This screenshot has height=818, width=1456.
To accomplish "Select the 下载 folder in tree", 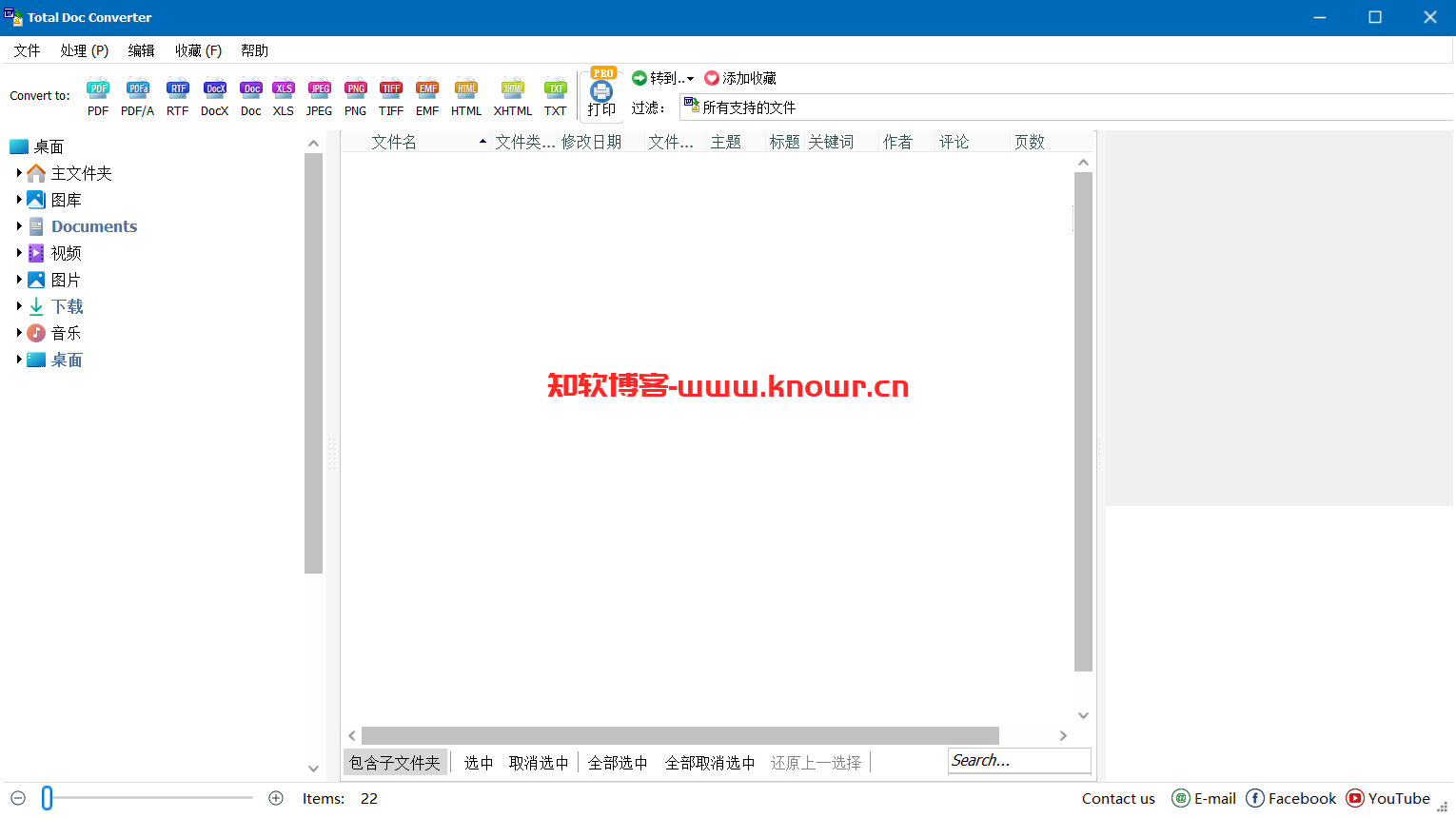I will [x=67, y=306].
